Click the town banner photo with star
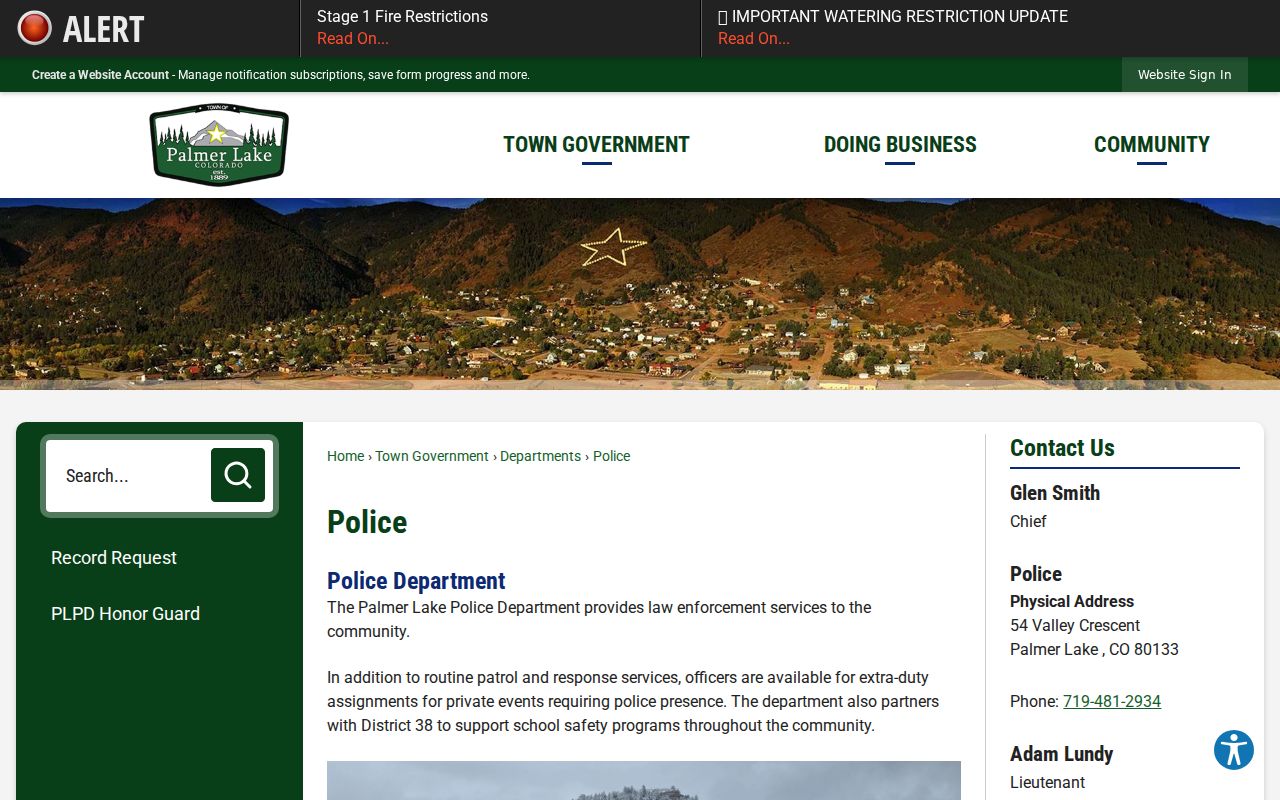The height and width of the screenshot is (800, 1280). click(x=640, y=294)
